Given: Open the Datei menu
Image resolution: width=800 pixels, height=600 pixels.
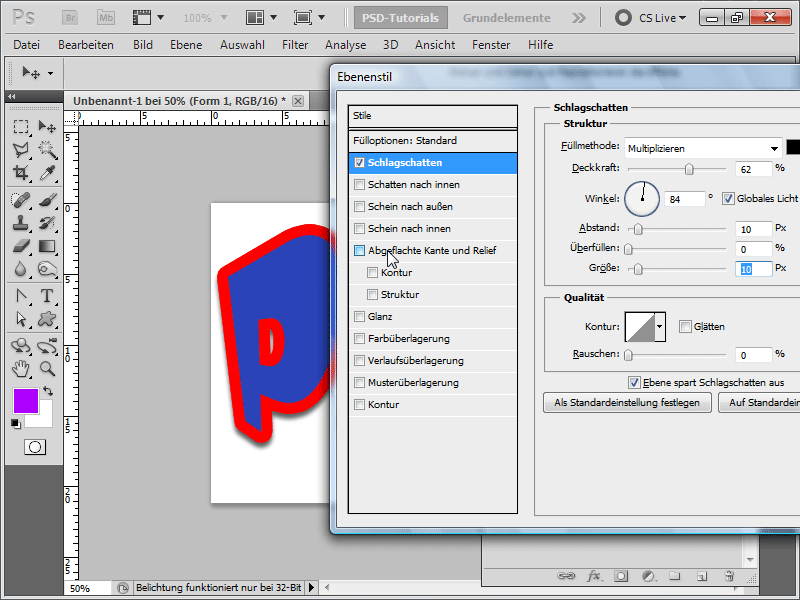Looking at the screenshot, I should (27, 45).
